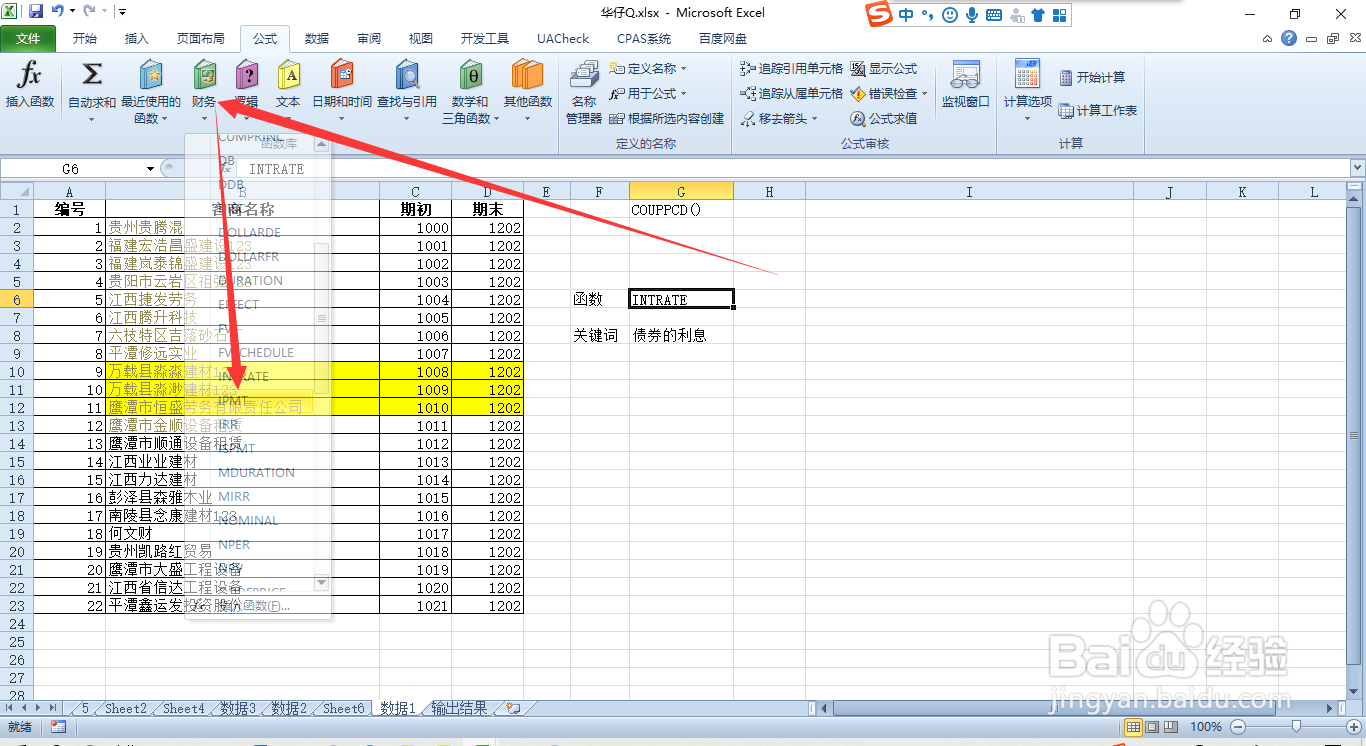The width and height of the screenshot is (1366, 746).
Task: Open Math and Trig (数学和三角函数) functions
Action: pos(470,90)
